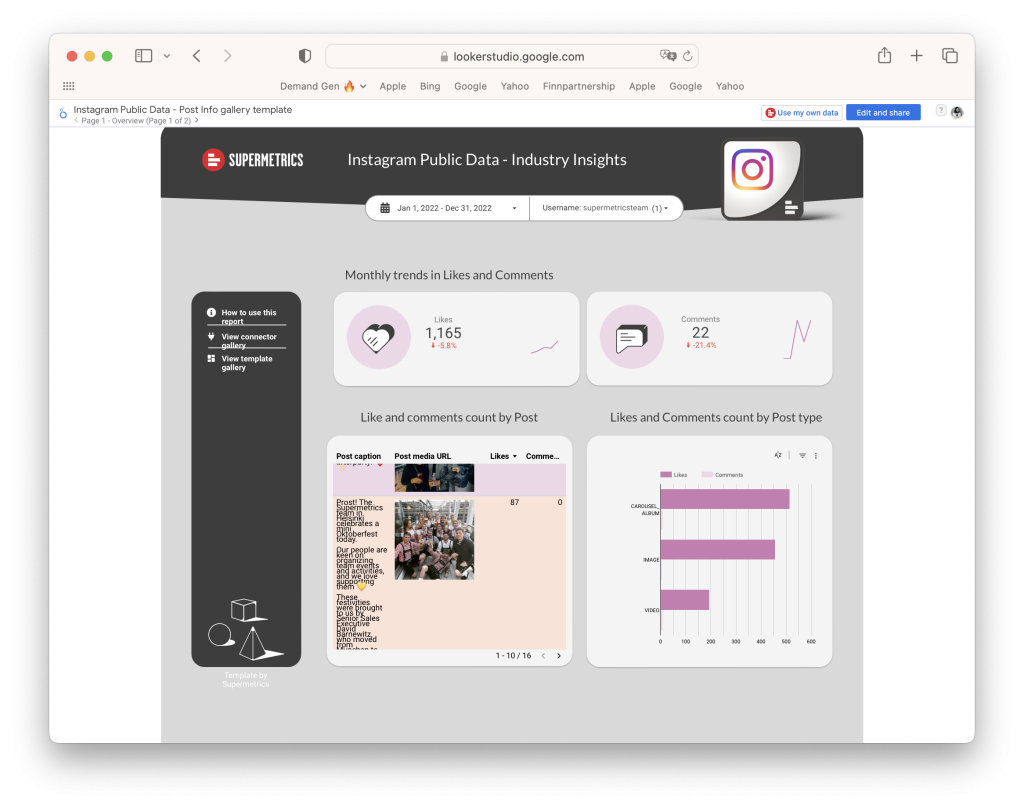This screenshot has height=808, width=1024.
Task: Toggle the Comments legend swatch
Action: [x=707, y=475]
